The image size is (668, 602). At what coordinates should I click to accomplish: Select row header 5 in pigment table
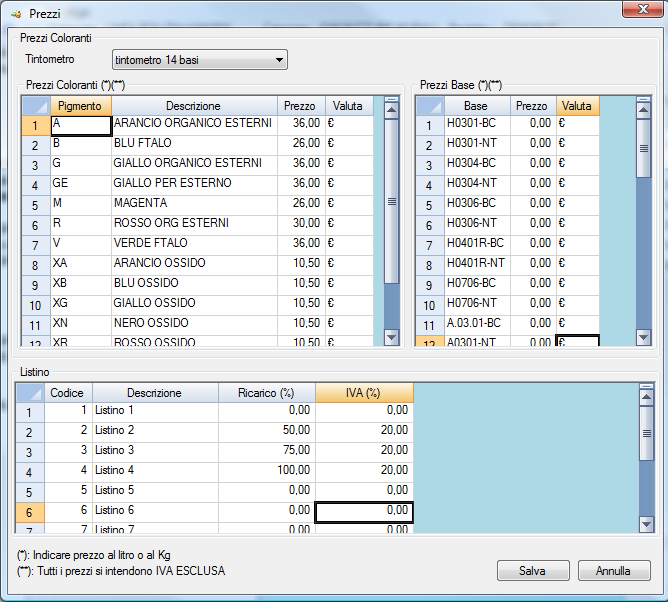pos(36,206)
